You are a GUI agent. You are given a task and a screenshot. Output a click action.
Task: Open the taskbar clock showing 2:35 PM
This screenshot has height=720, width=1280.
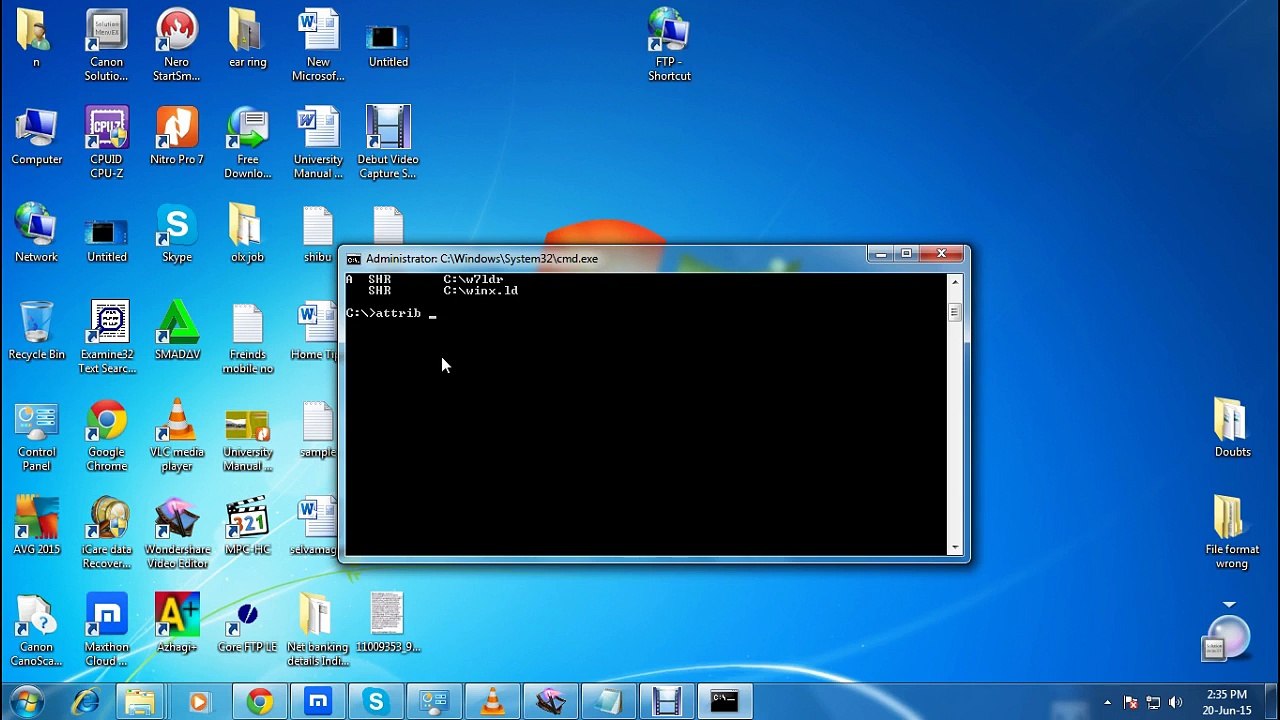pos(1227,702)
